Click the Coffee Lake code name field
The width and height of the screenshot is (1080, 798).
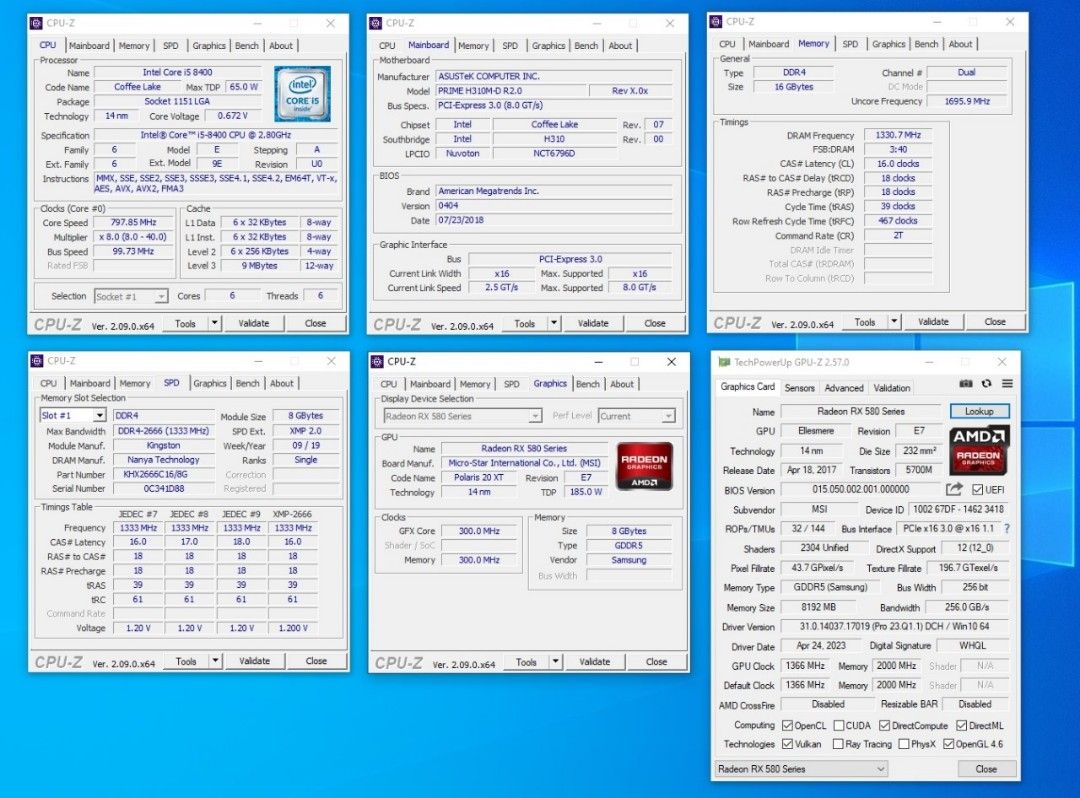tap(137, 87)
